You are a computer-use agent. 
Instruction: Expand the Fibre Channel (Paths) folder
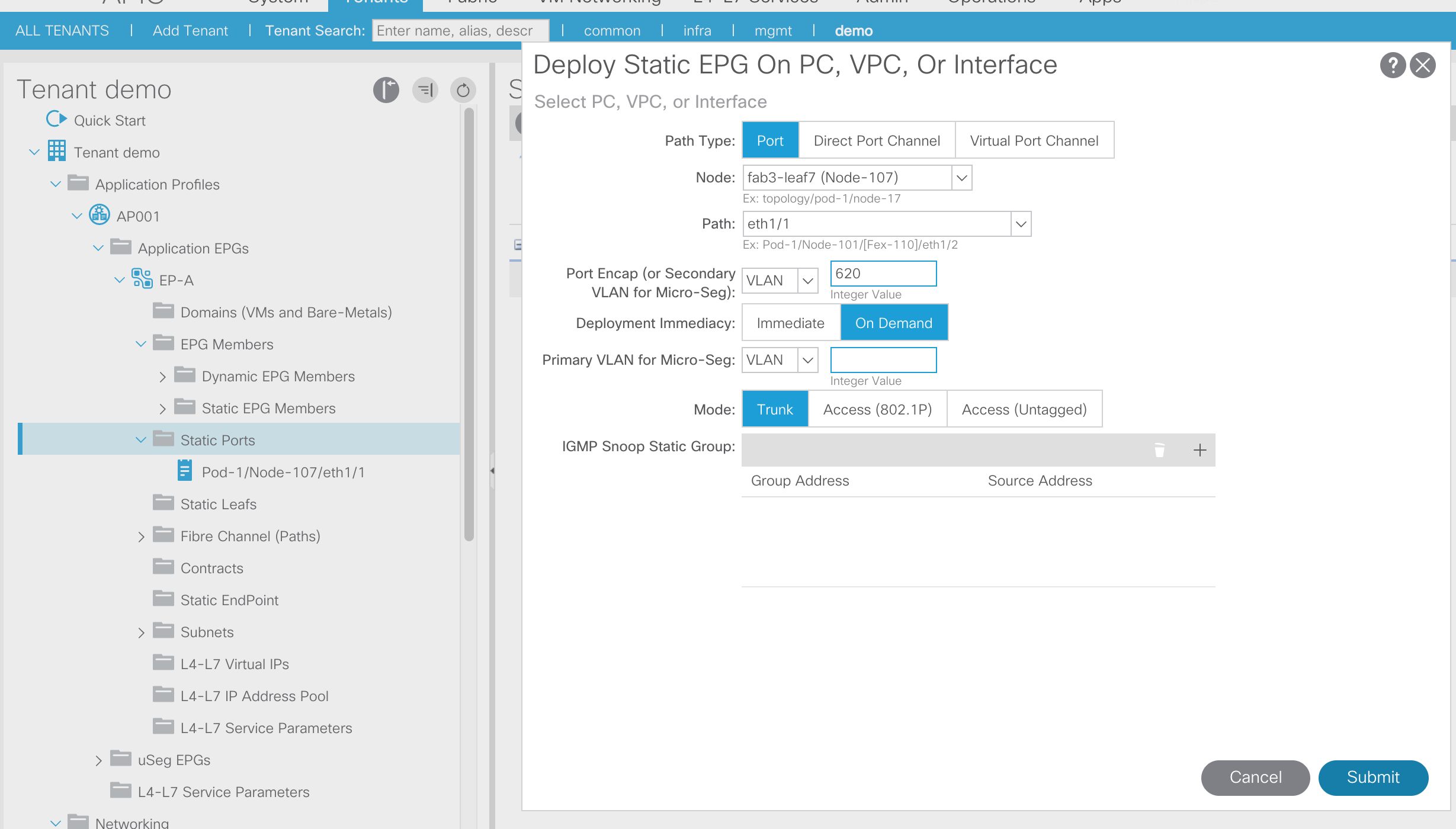pyautogui.click(x=141, y=536)
